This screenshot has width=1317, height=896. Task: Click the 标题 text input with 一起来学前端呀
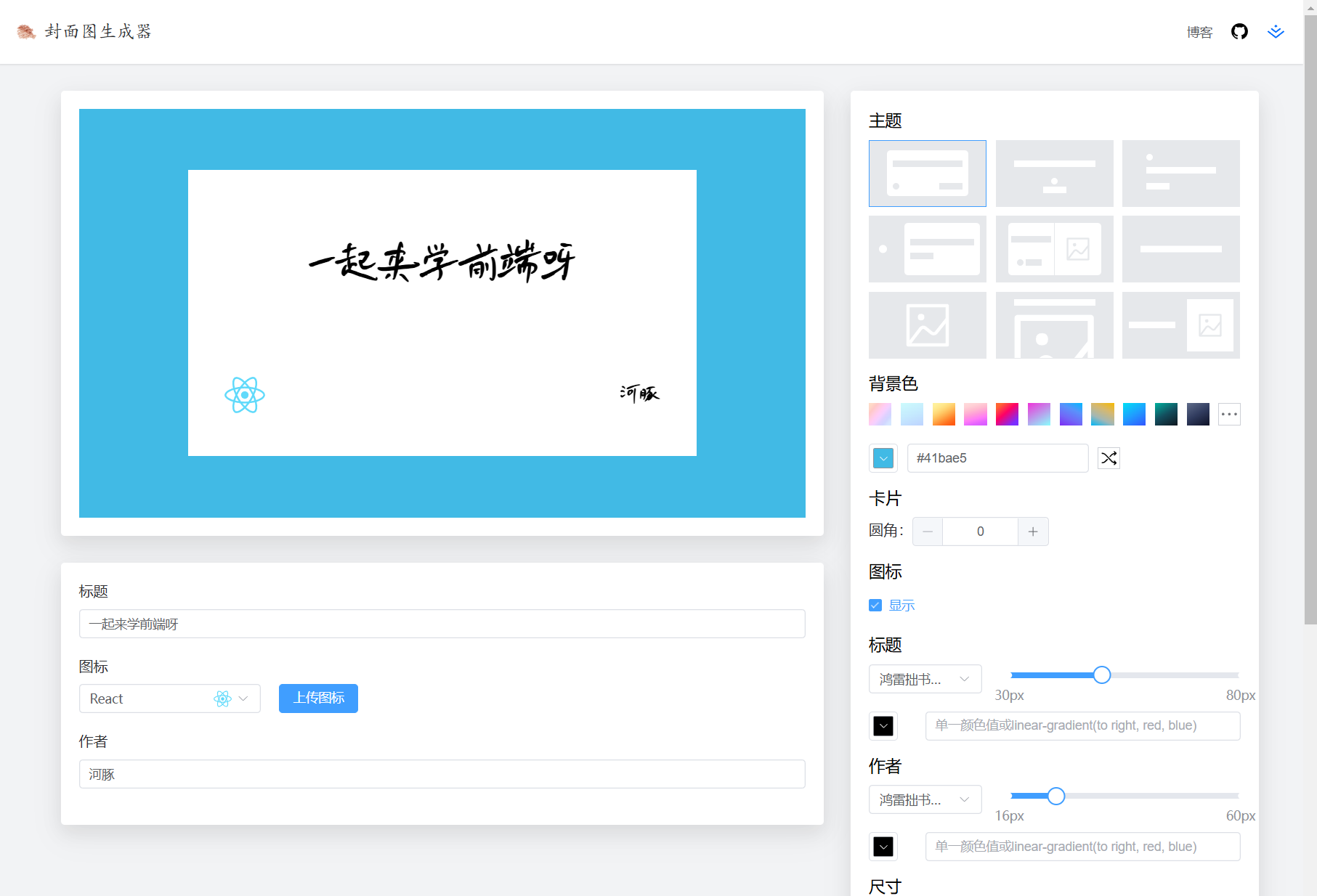pyautogui.click(x=442, y=624)
